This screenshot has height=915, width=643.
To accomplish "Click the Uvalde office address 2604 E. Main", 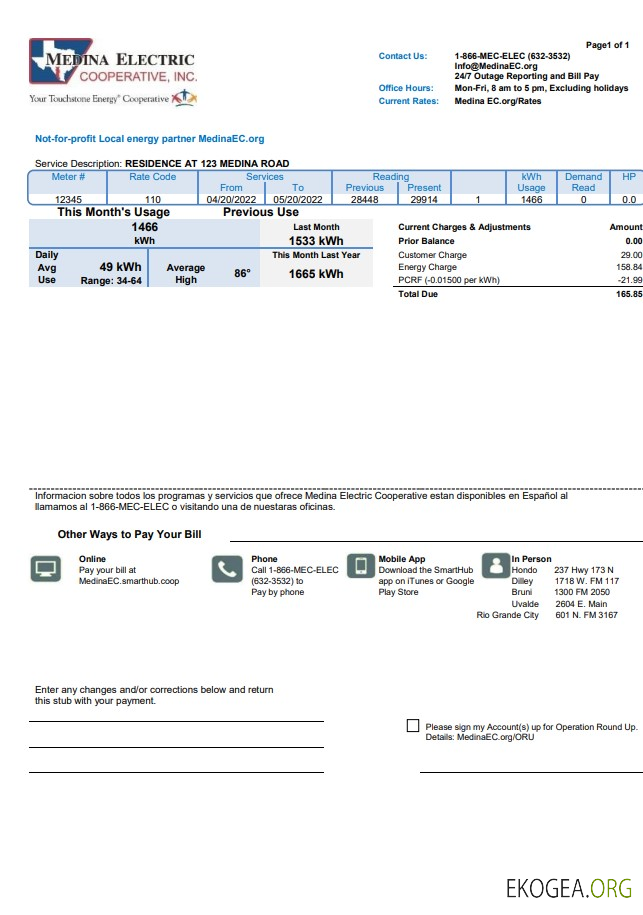I will click(x=581, y=604).
